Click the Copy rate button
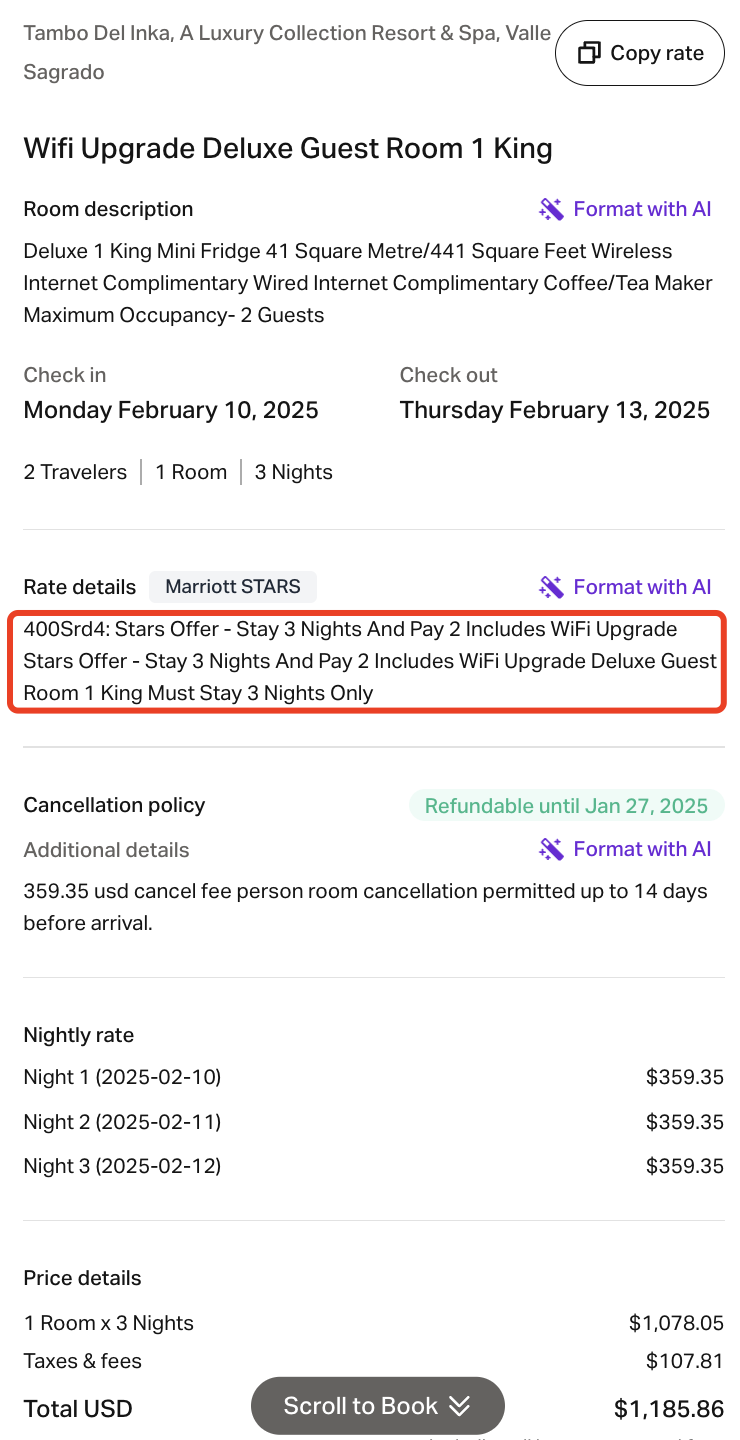 point(640,53)
